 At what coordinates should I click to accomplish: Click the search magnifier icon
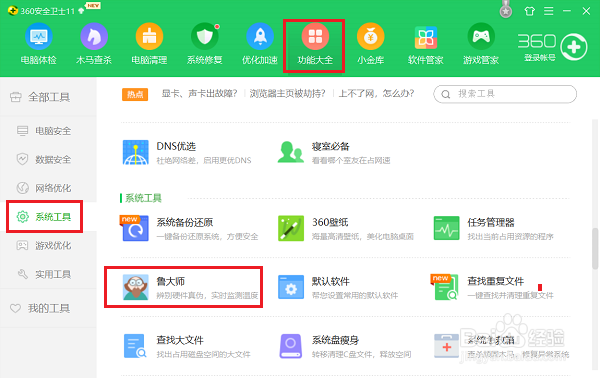tap(446, 94)
